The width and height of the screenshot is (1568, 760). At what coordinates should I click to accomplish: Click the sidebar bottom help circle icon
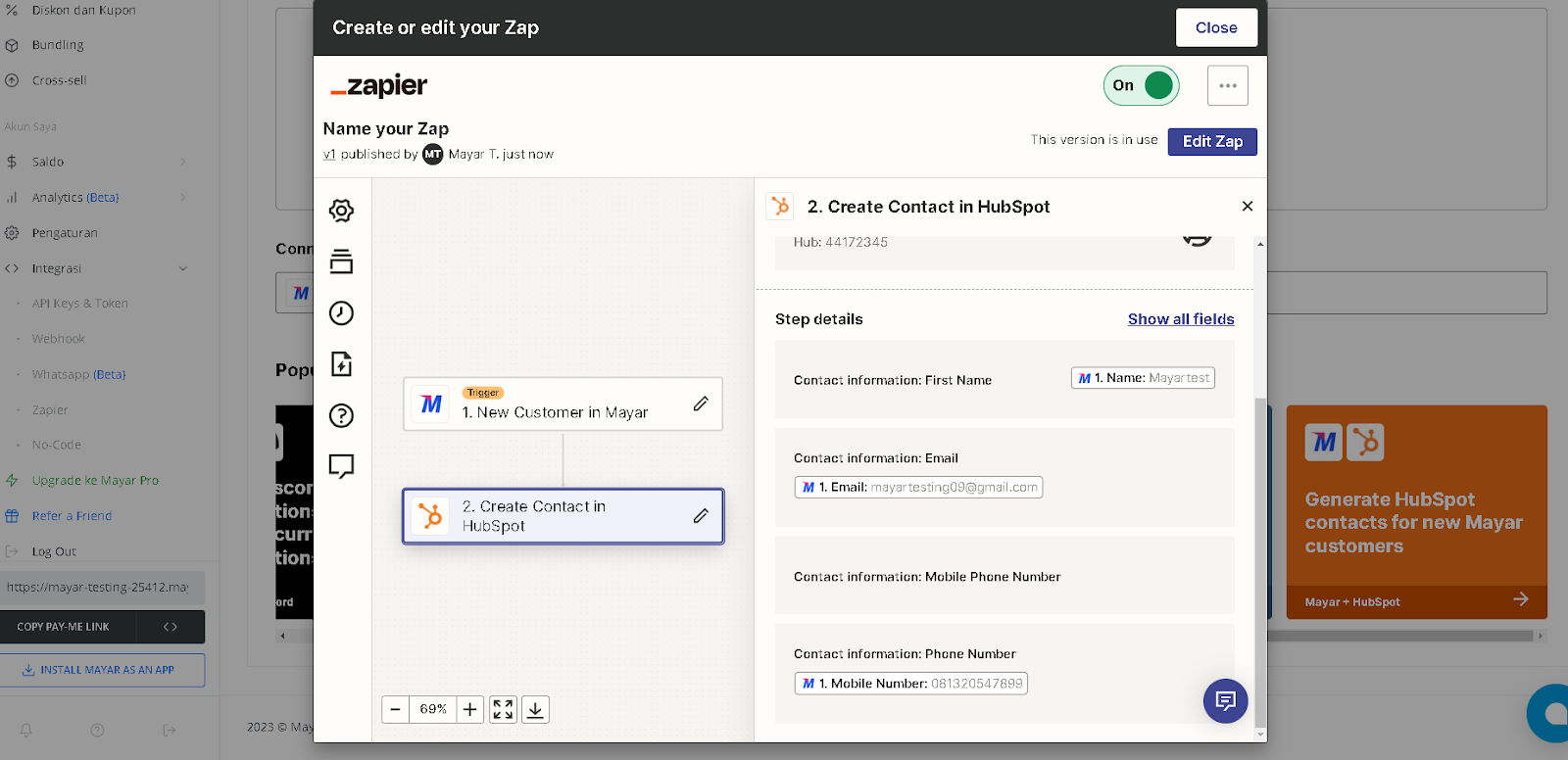[x=97, y=730]
